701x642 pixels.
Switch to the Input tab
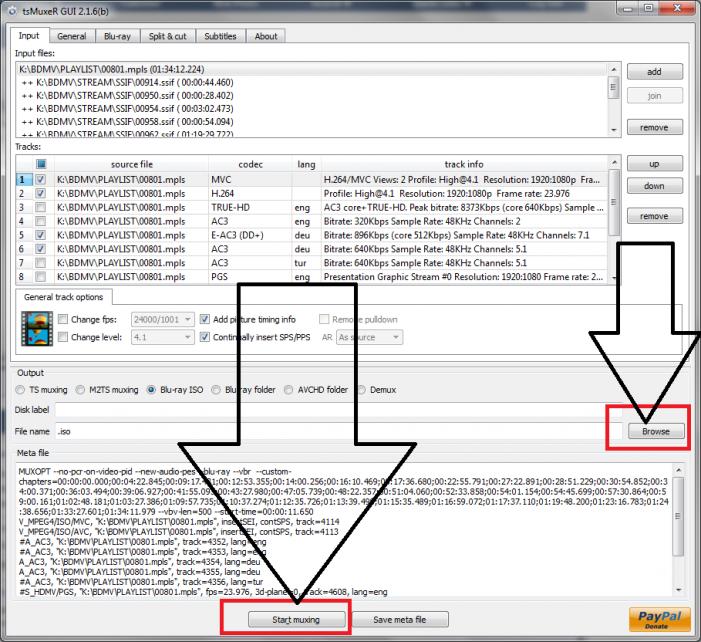pos(29,36)
